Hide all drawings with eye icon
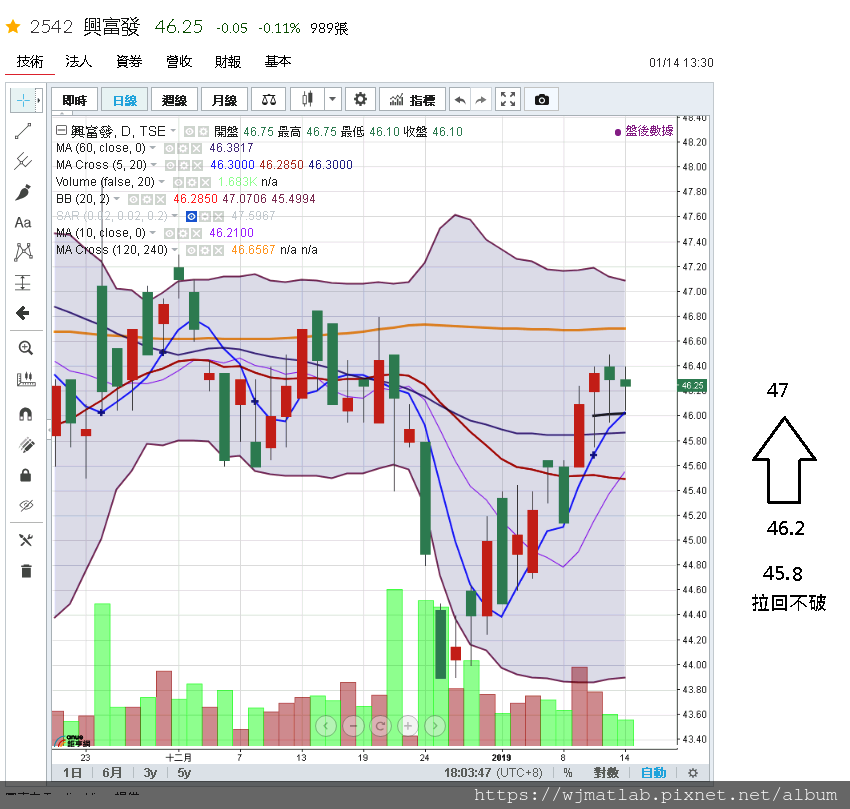Viewport: 850px width, 809px height. [25, 505]
